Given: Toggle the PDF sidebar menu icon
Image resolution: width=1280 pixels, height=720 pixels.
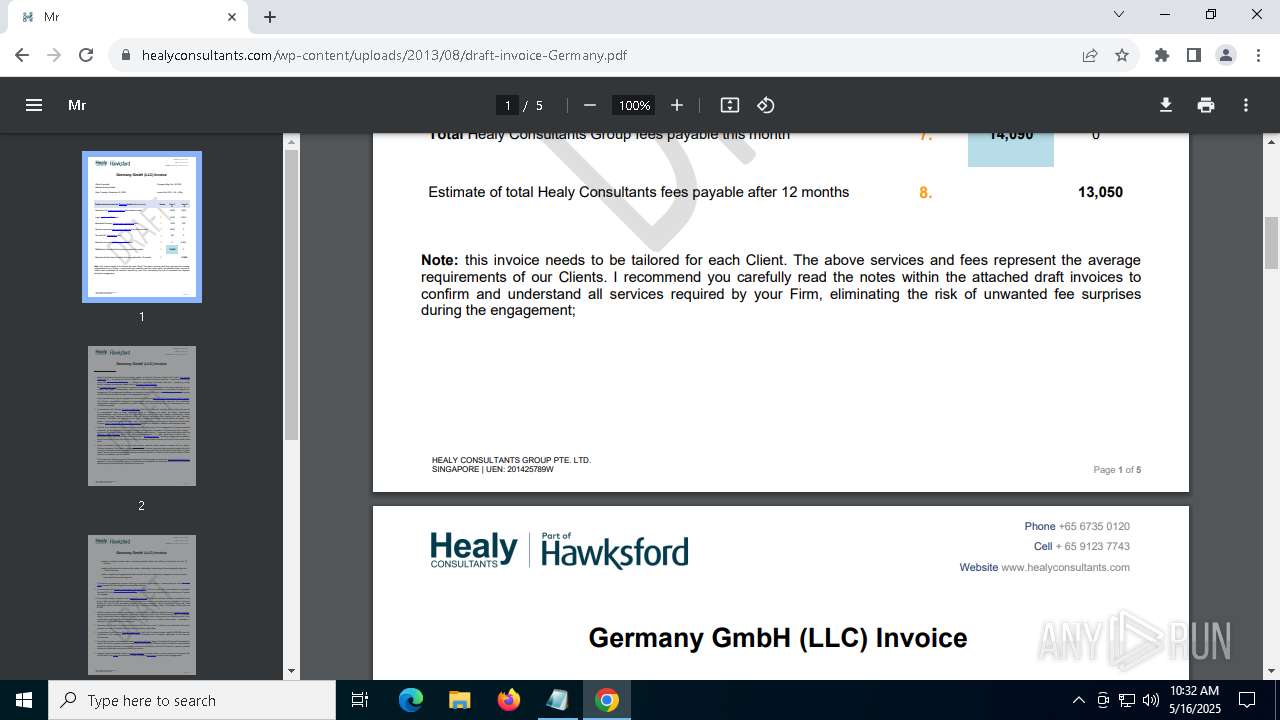Looking at the screenshot, I should 34,105.
